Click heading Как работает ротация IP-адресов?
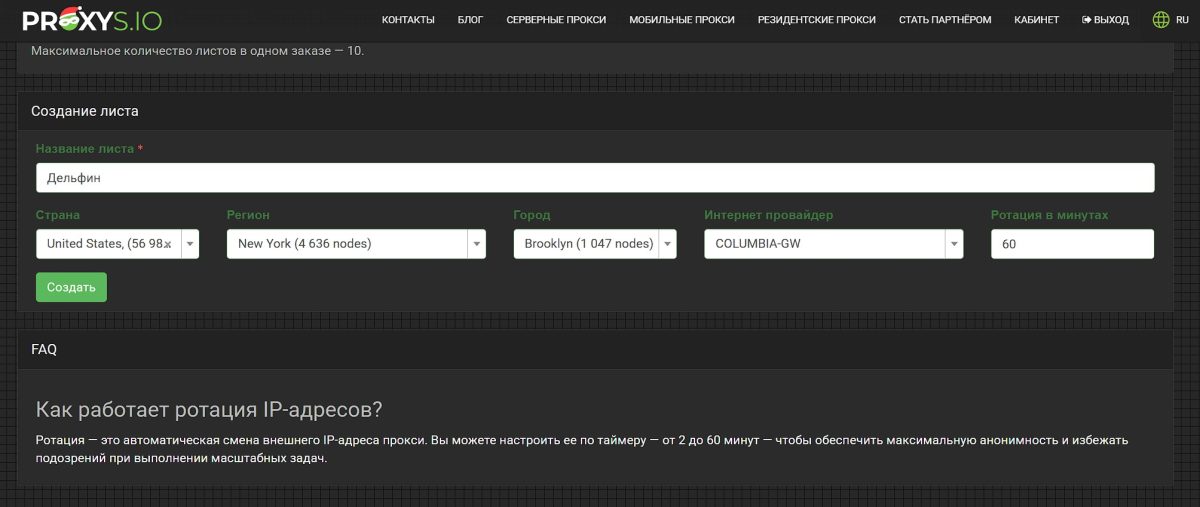Screen dimensions: 1200x507 pyautogui.click(x=209, y=409)
